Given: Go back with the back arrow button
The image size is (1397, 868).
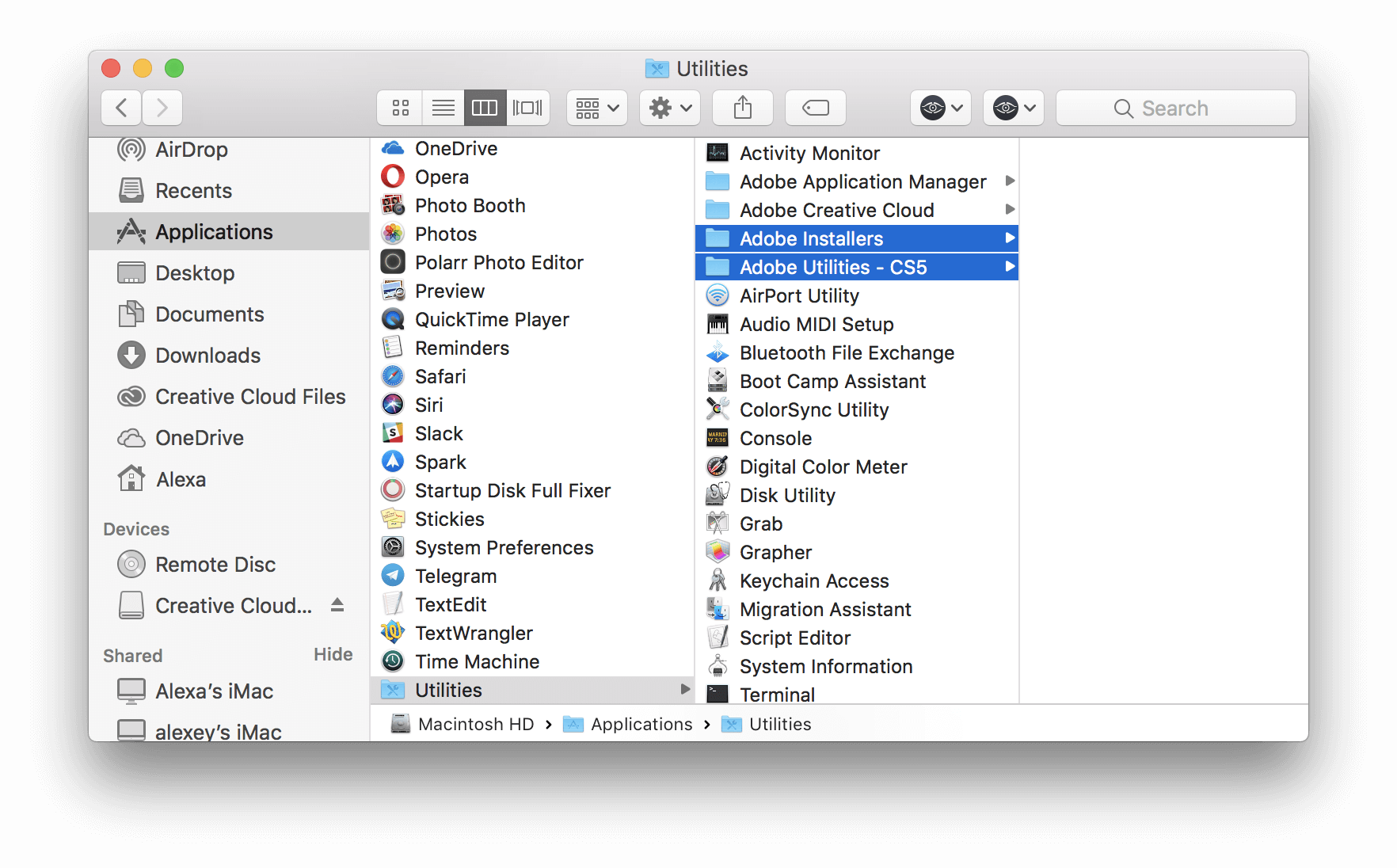Looking at the screenshot, I should click(x=122, y=108).
